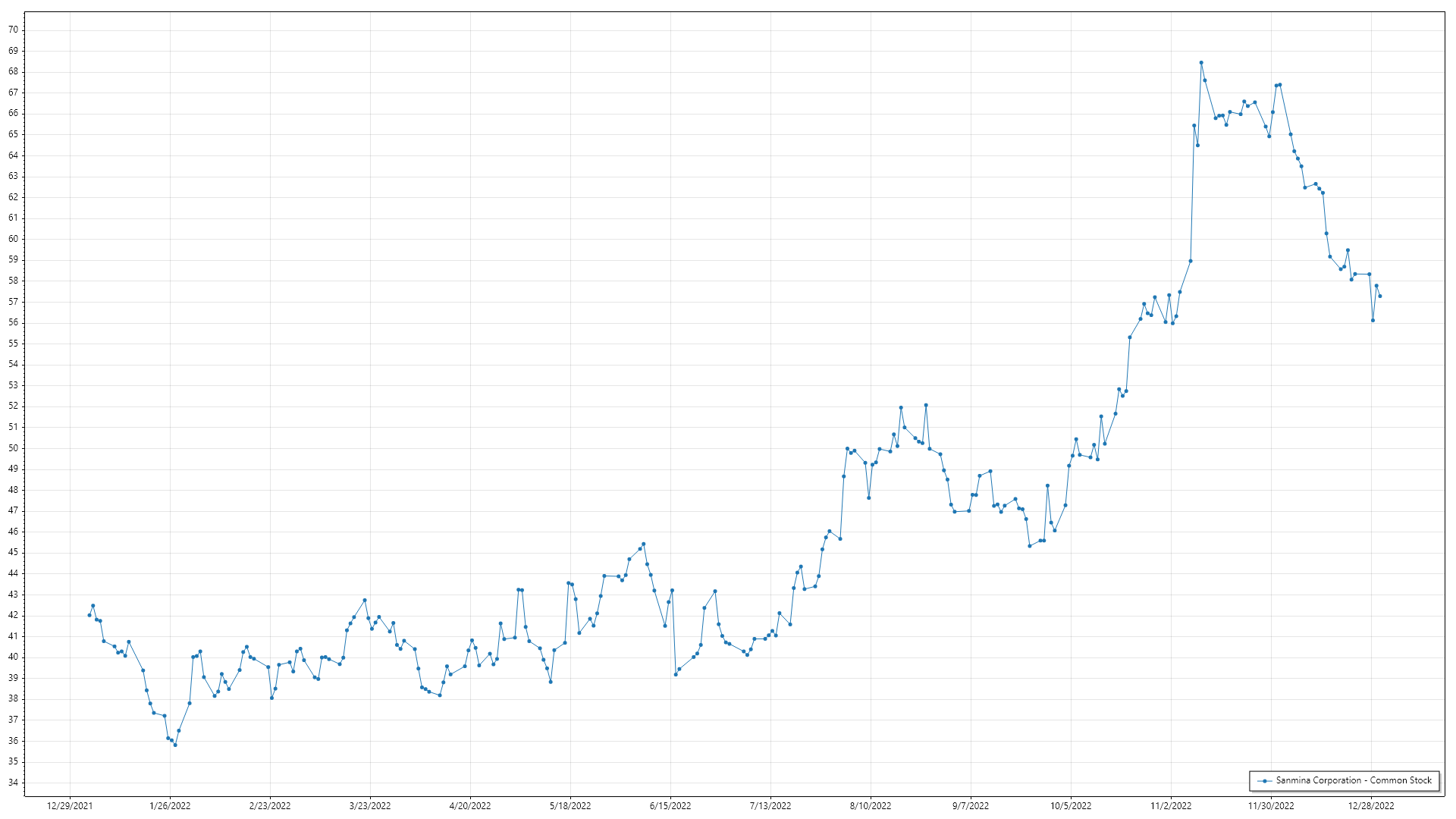Viewport: 1456px width, 819px height.
Task: Click the 34 value on the y-axis
Action: 13,783
